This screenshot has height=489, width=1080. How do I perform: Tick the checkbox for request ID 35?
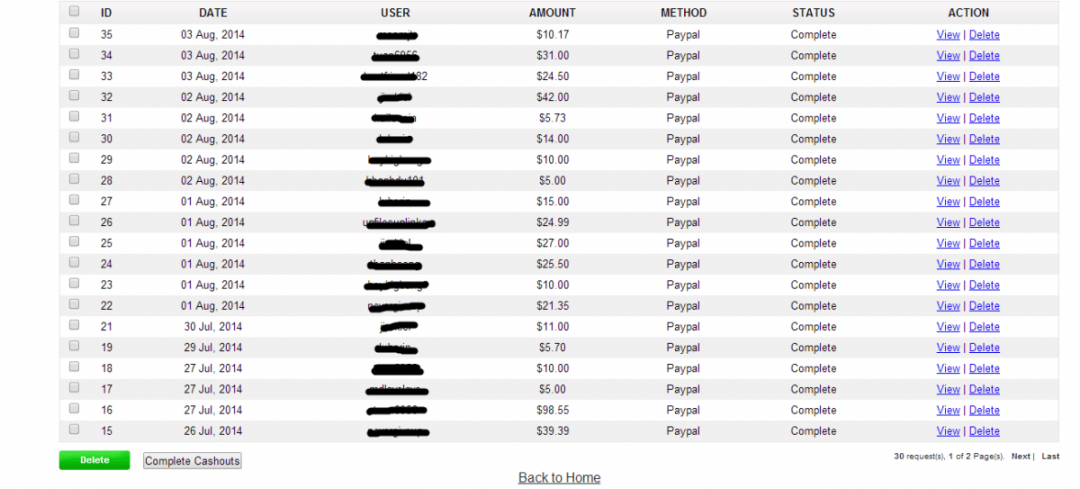click(74, 34)
